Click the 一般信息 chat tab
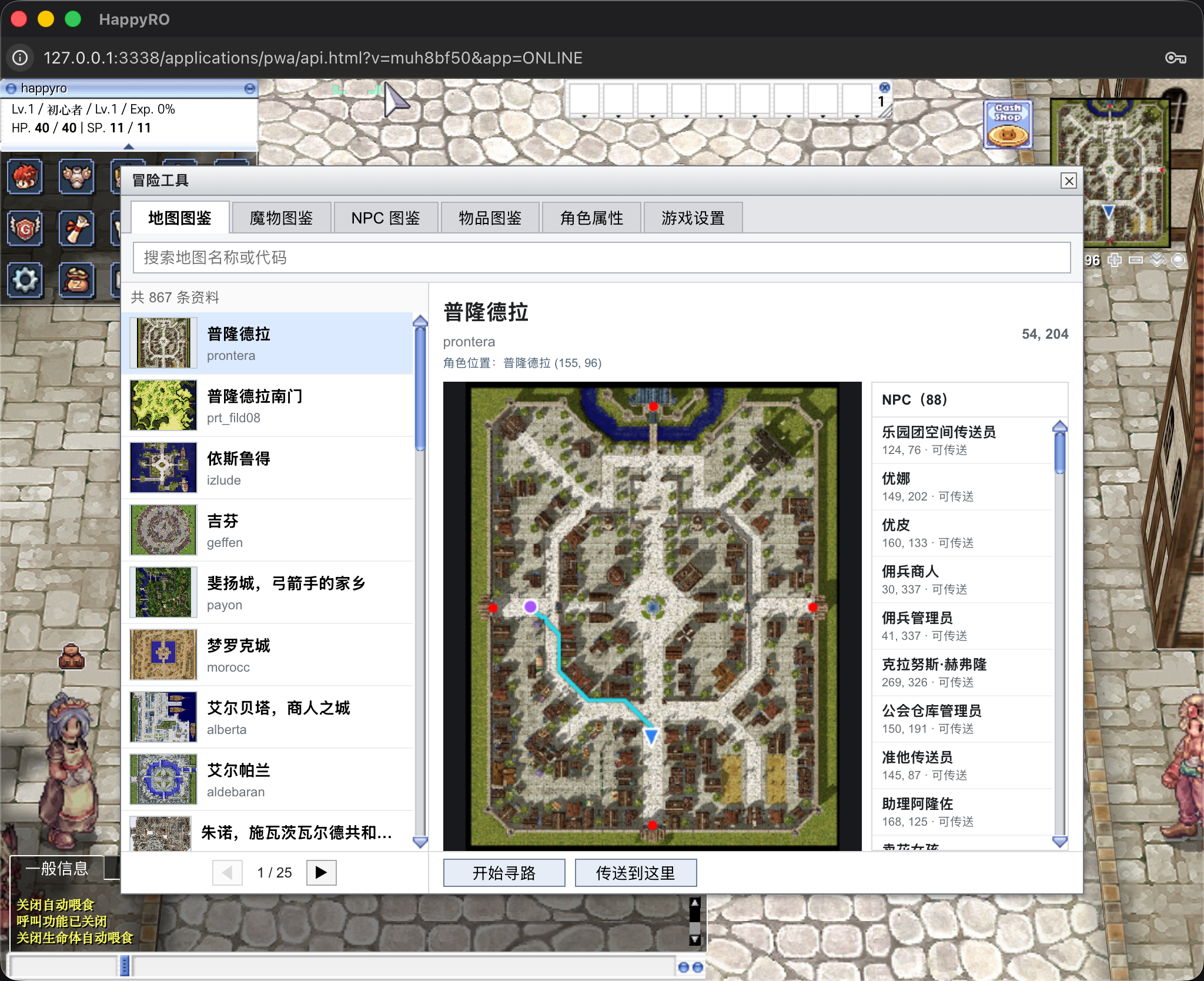The width and height of the screenshot is (1204, 981). click(57, 868)
